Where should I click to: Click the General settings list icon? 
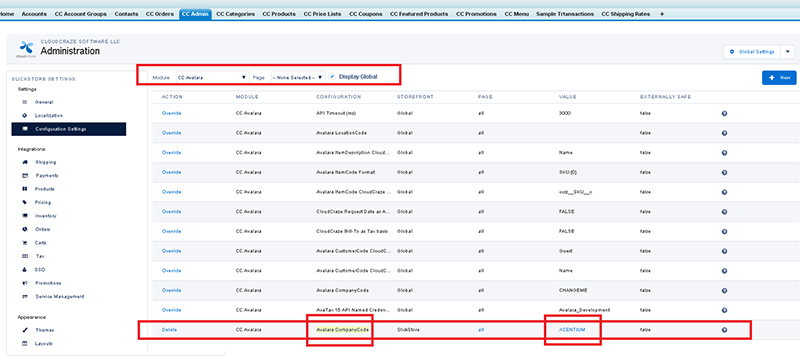click(x=24, y=102)
